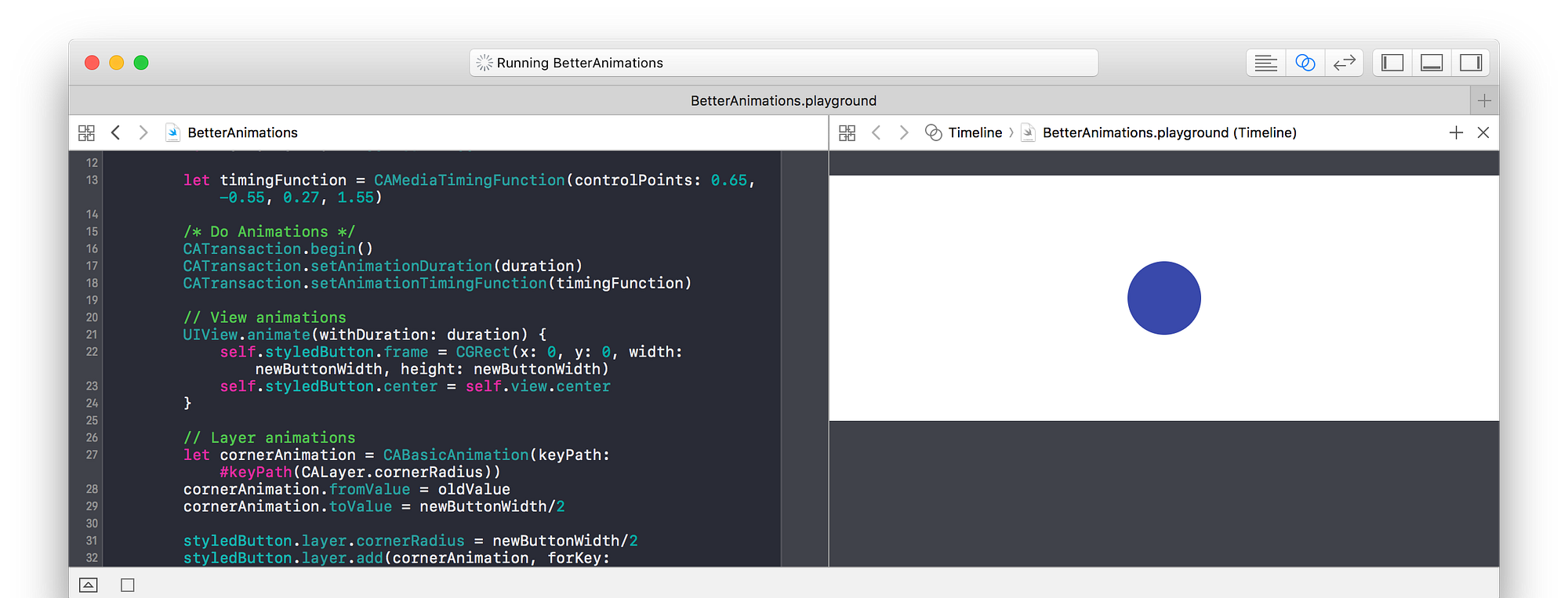1568x598 pixels.
Task: Toggle the debug area panel
Action: (x=1432, y=63)
